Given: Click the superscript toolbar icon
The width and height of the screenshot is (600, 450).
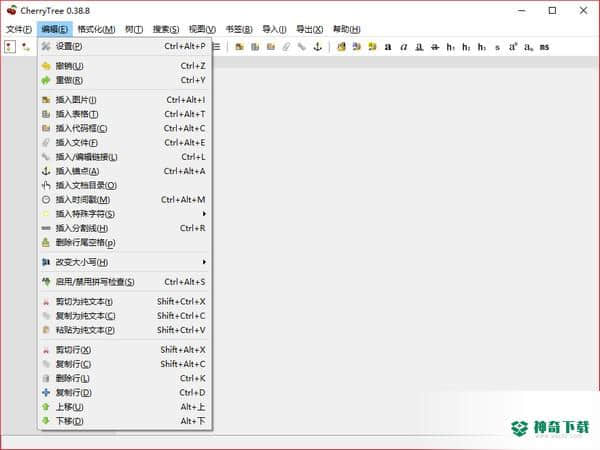Looking at the screenshot, I should (x=513, y=47).
